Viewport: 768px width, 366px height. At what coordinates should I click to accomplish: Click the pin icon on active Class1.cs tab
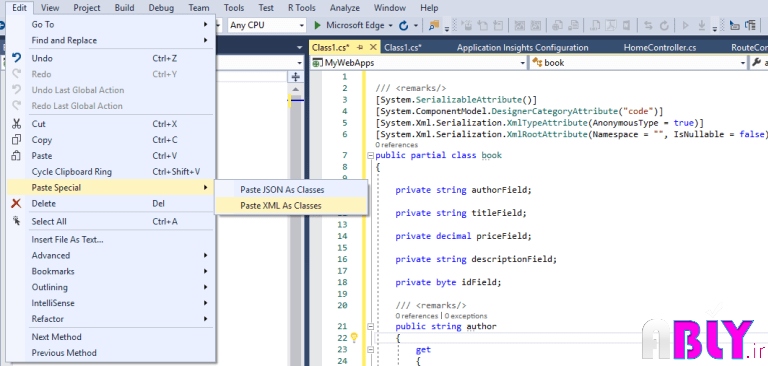360,48
